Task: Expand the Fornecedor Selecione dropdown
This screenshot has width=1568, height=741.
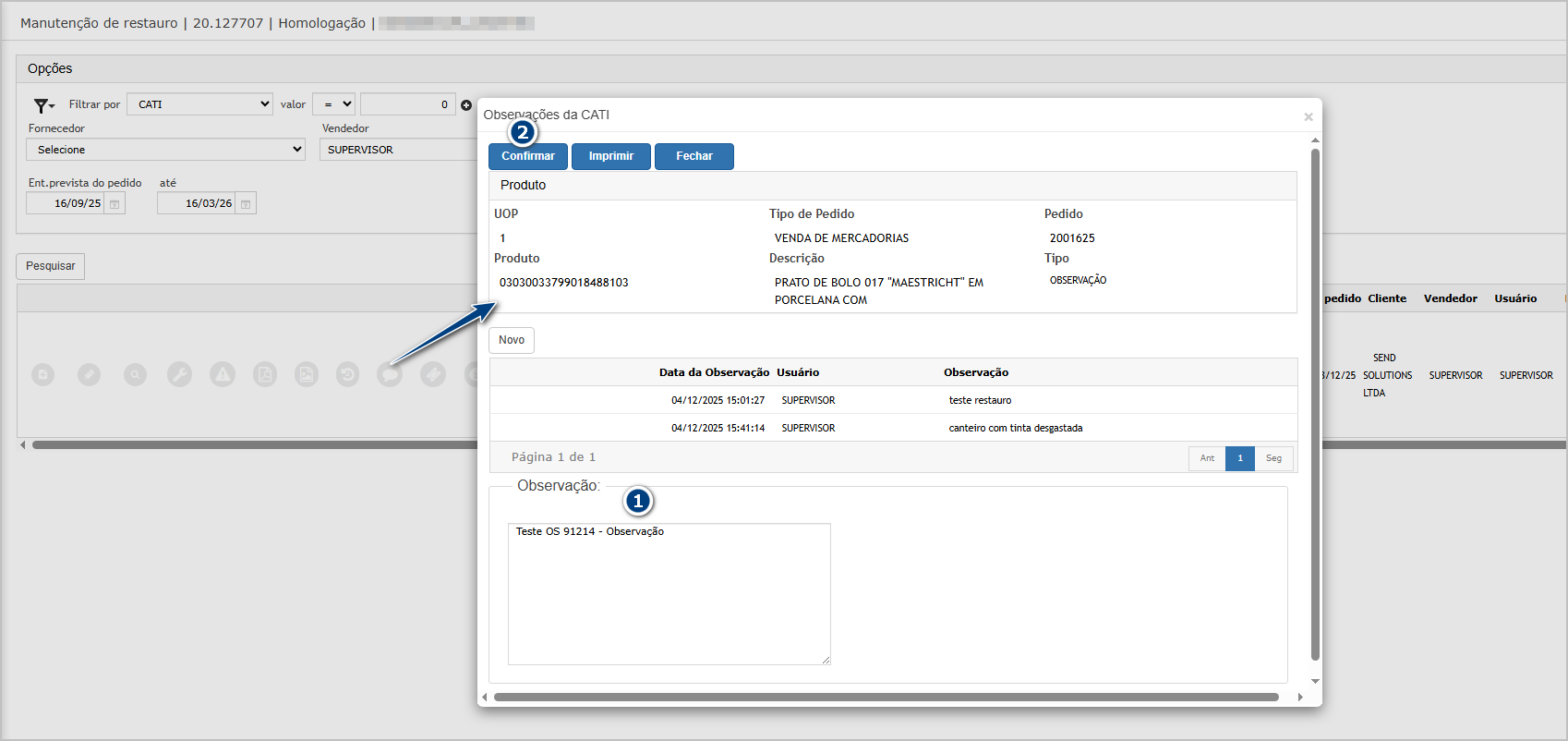Action: [x=166, y=150]
